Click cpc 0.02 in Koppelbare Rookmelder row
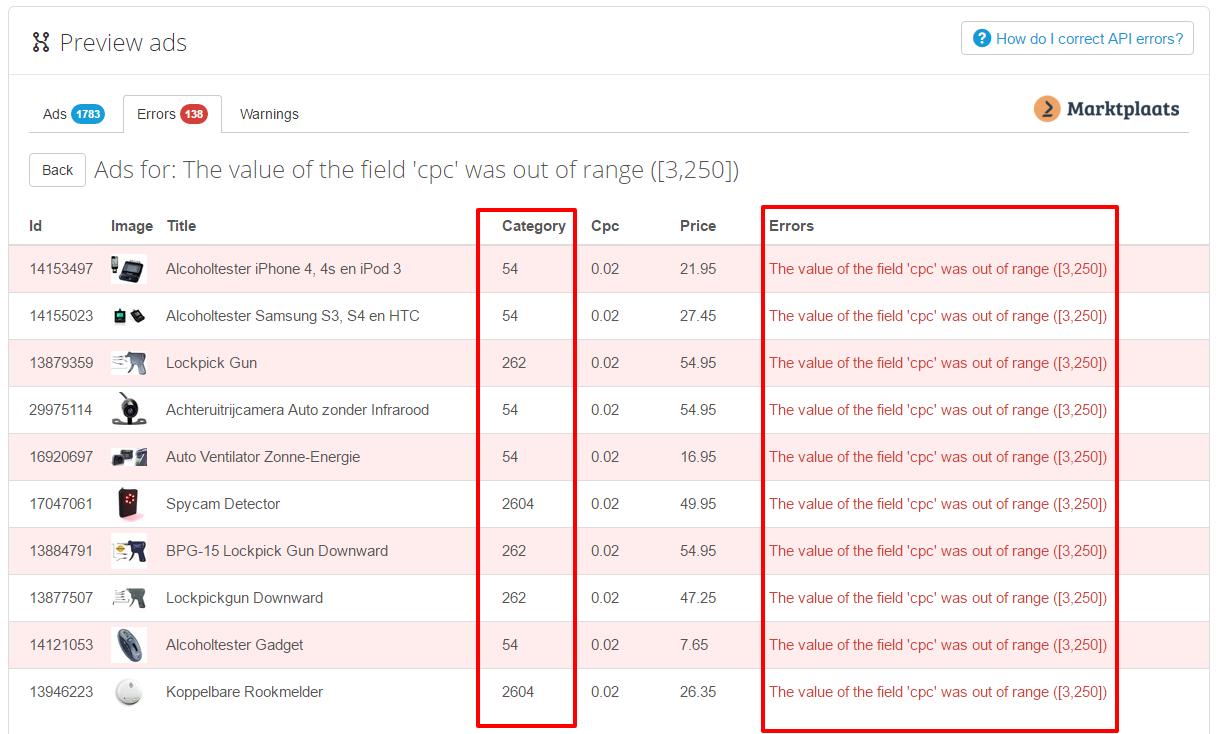This screenshot has height=734, width=1230. click(x=605, y=692)
